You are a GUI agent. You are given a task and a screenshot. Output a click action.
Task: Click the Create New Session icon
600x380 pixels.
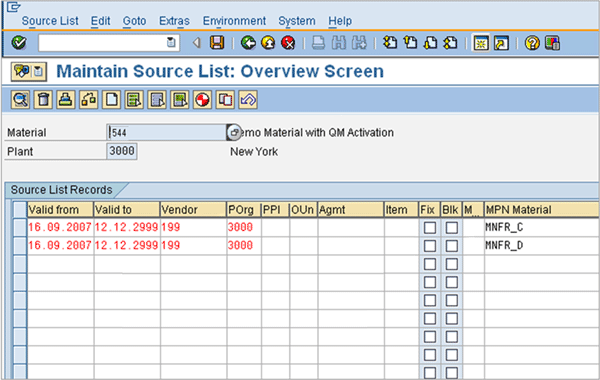tap(481, 43)
